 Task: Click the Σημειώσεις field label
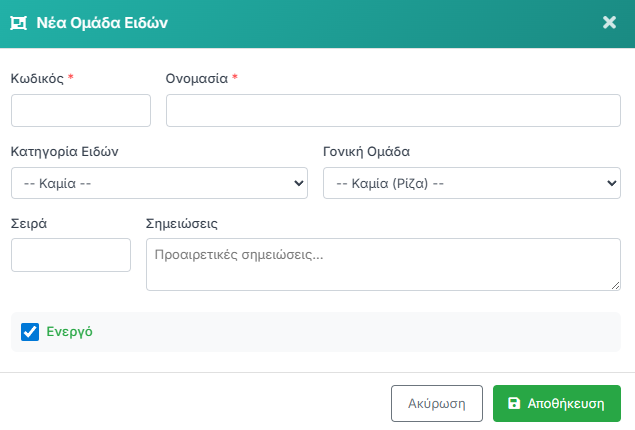(x=182, y=223)
